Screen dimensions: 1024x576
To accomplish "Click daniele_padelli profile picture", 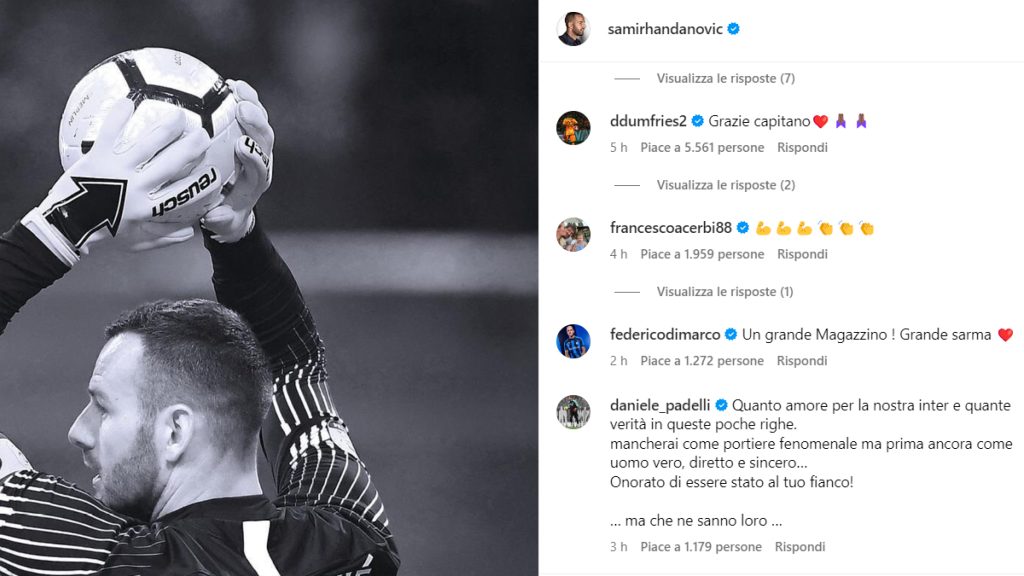I will (x=573, y=411).
